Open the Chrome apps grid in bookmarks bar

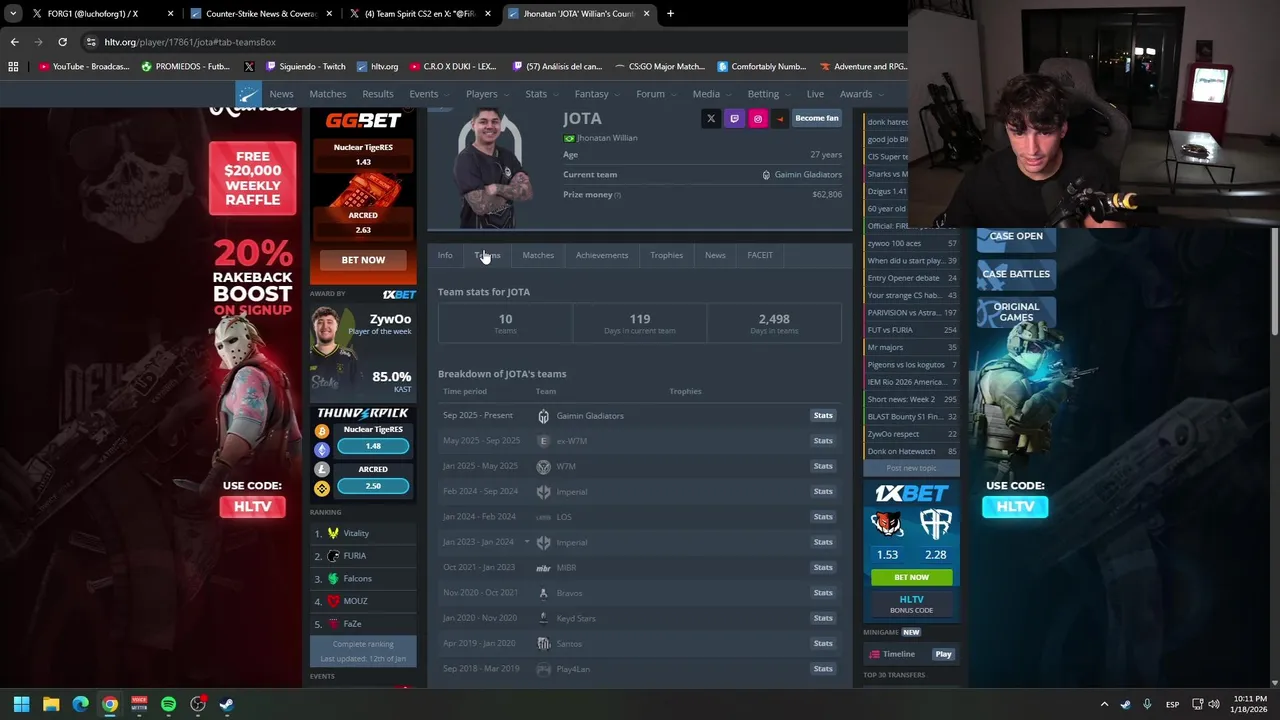tap(13, 67)
